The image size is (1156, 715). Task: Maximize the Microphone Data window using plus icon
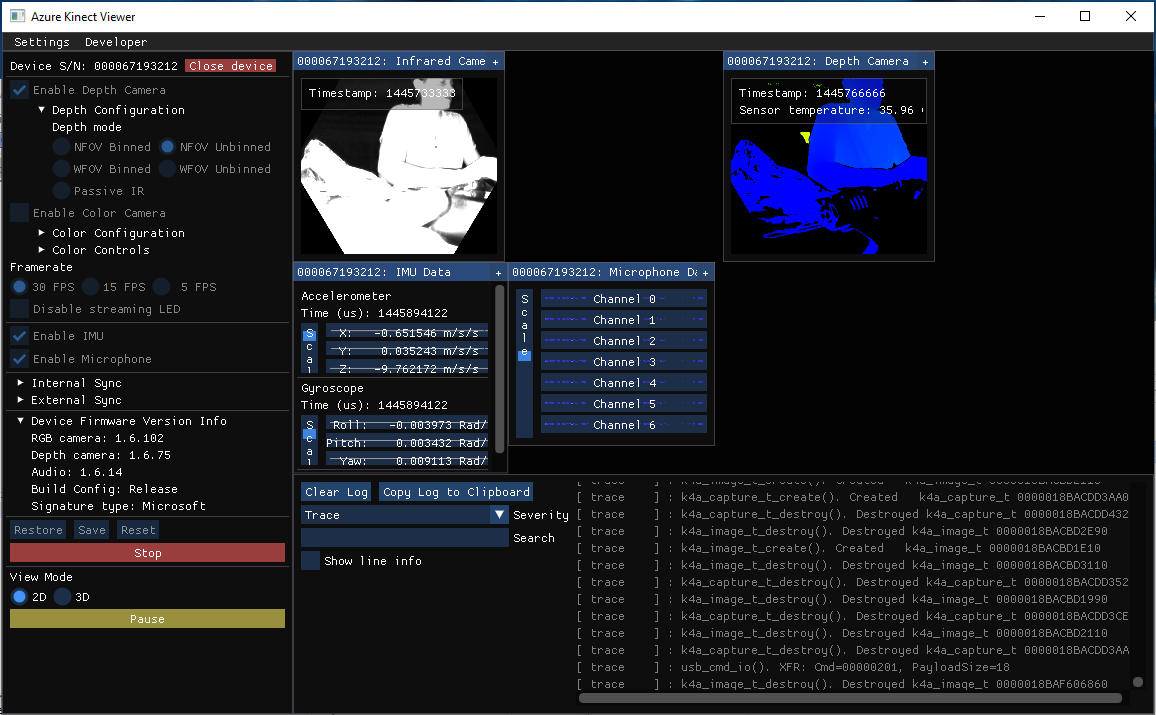tap(706, 273)
